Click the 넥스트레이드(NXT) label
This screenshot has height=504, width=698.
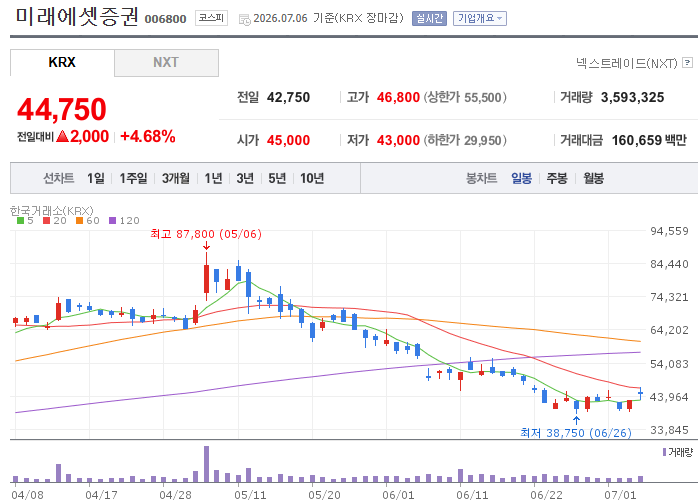pos(626,63)
